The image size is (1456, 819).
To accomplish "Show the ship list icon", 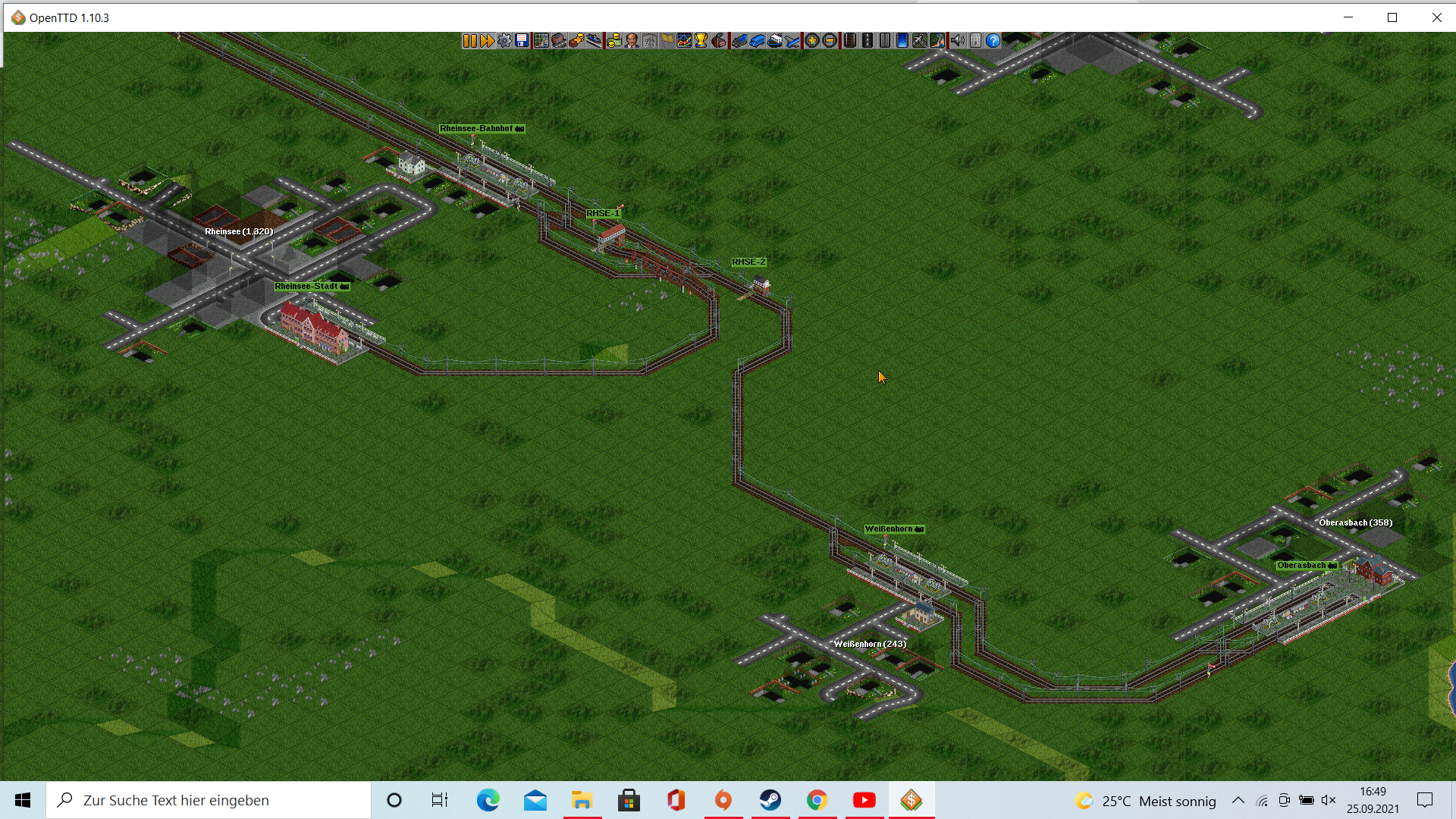I will (774, 41).
